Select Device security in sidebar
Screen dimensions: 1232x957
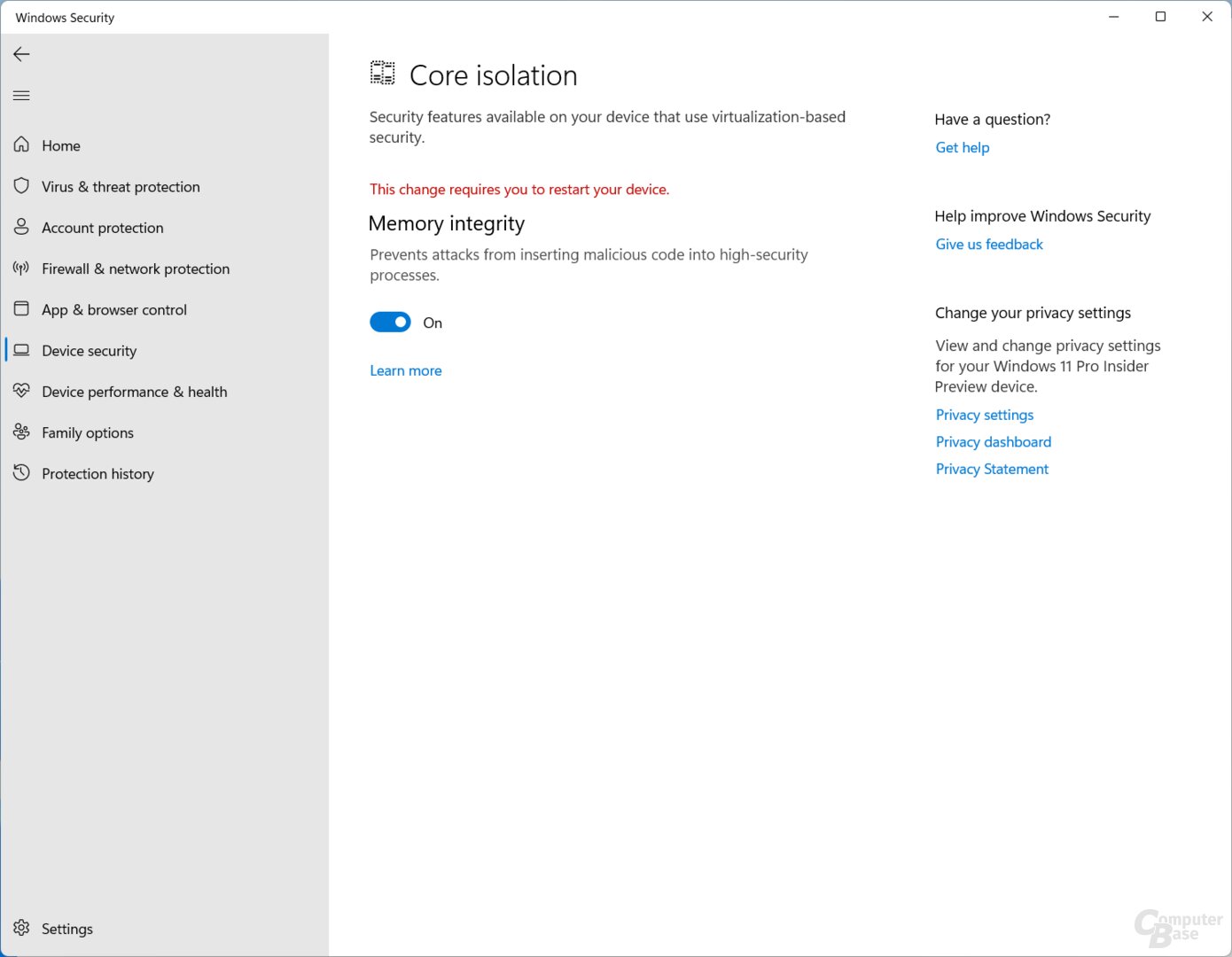89,351
